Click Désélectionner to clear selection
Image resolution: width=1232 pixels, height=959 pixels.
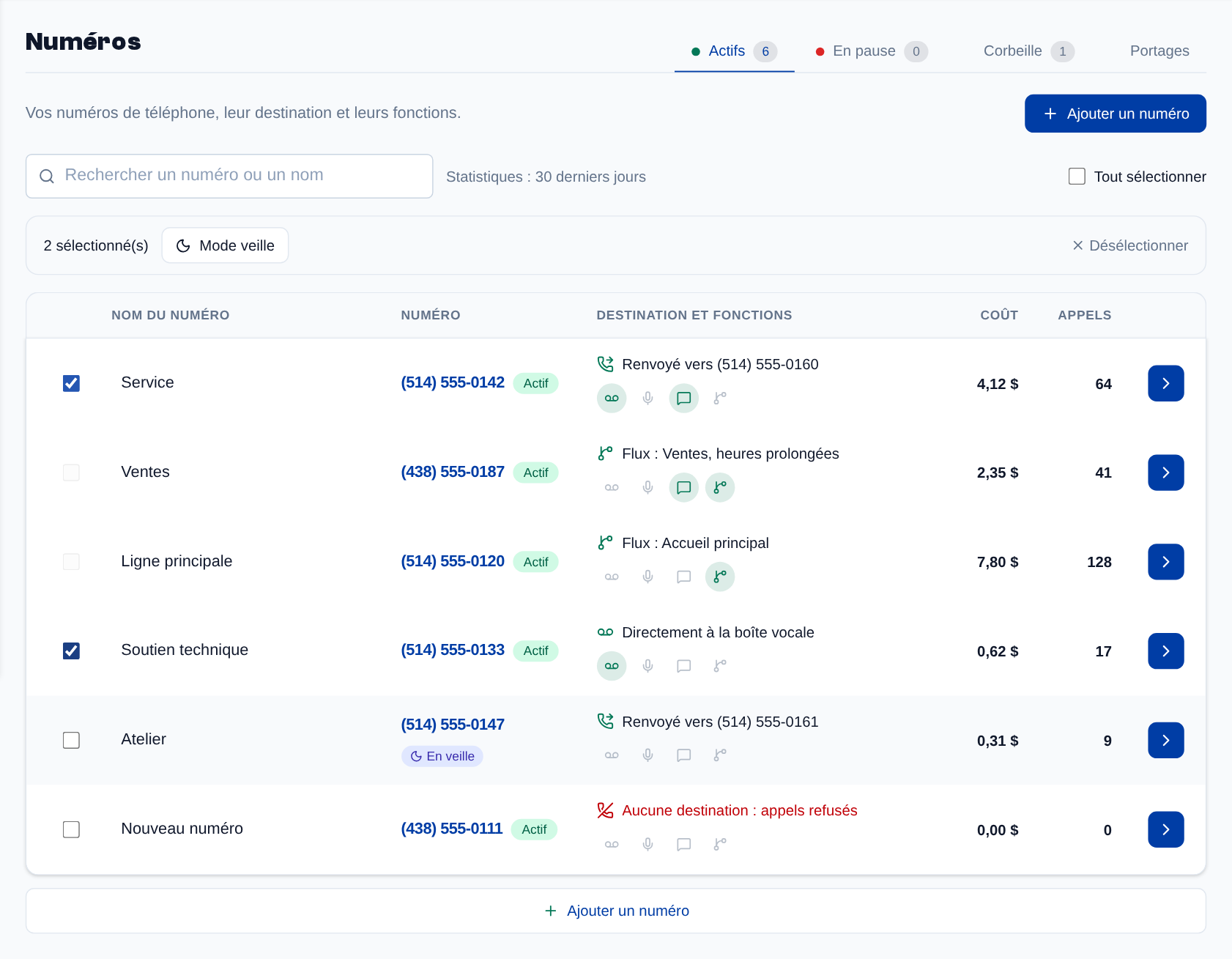(x=1130, y=245)
